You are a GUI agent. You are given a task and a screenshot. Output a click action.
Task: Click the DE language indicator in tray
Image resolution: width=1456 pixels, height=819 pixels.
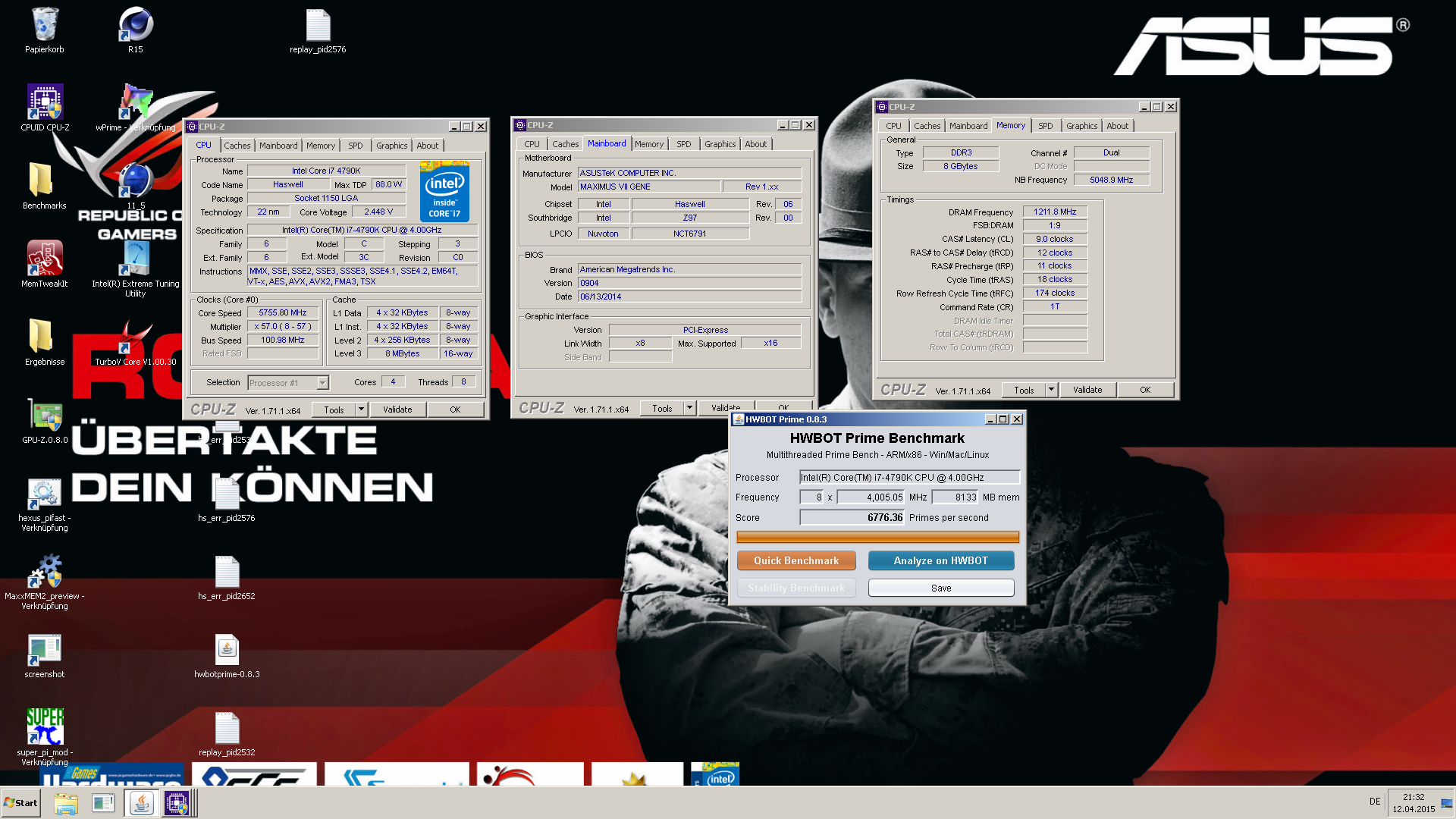[1375, 802]
